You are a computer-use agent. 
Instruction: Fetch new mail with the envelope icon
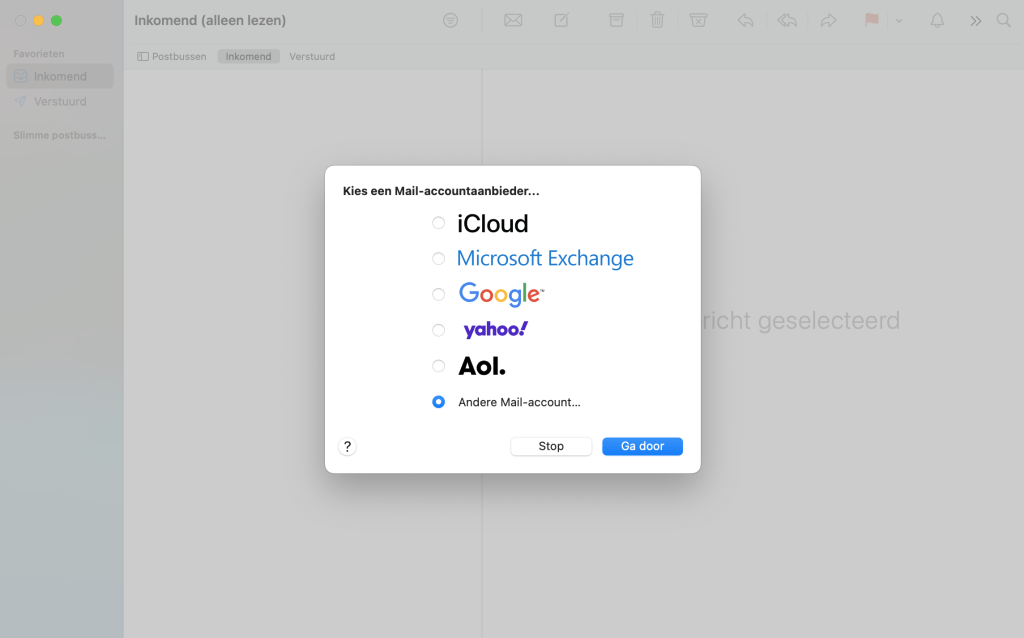(x=513, y=21)
